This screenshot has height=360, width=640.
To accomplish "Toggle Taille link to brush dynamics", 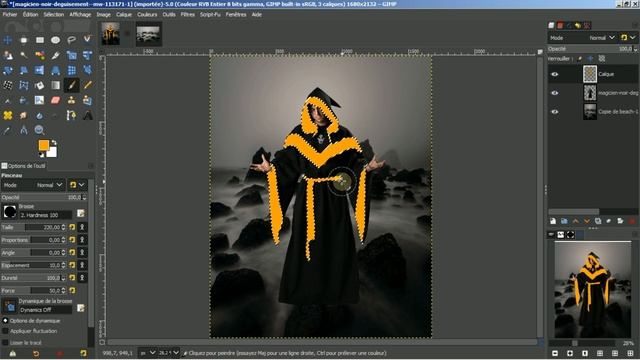I will pos(82,227).
